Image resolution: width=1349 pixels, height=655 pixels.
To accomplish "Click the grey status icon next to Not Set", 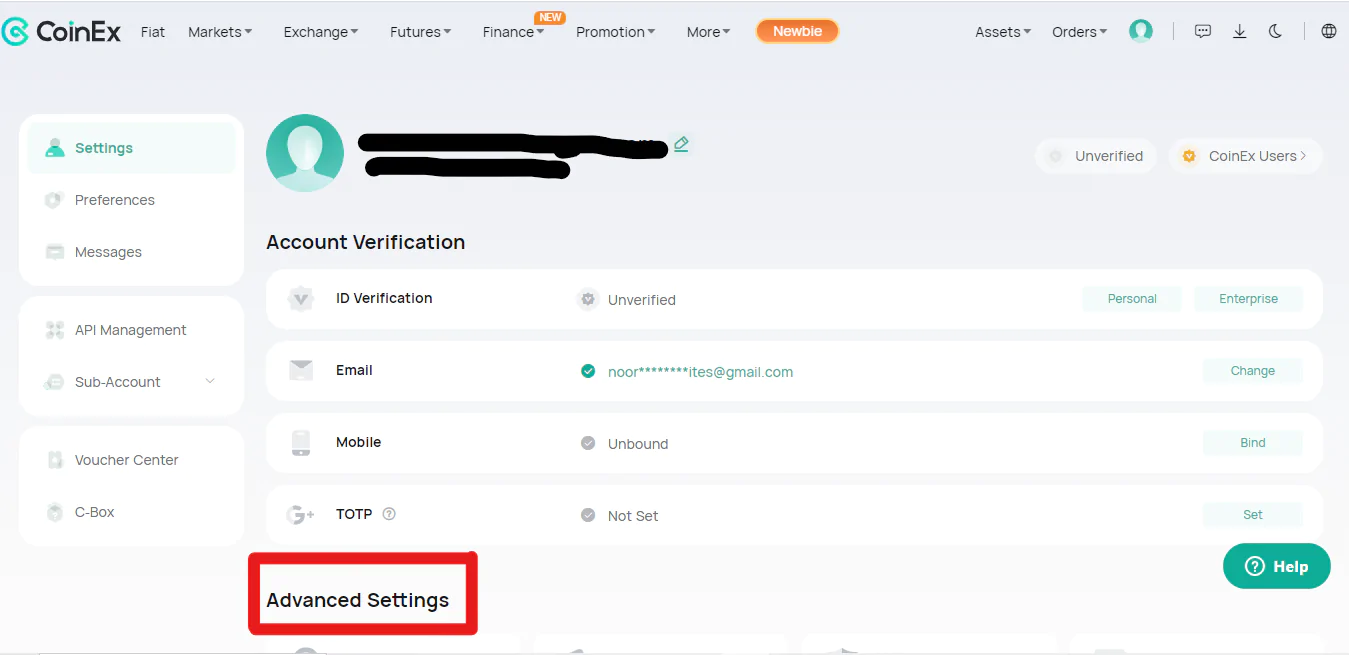I will point(588,515).
